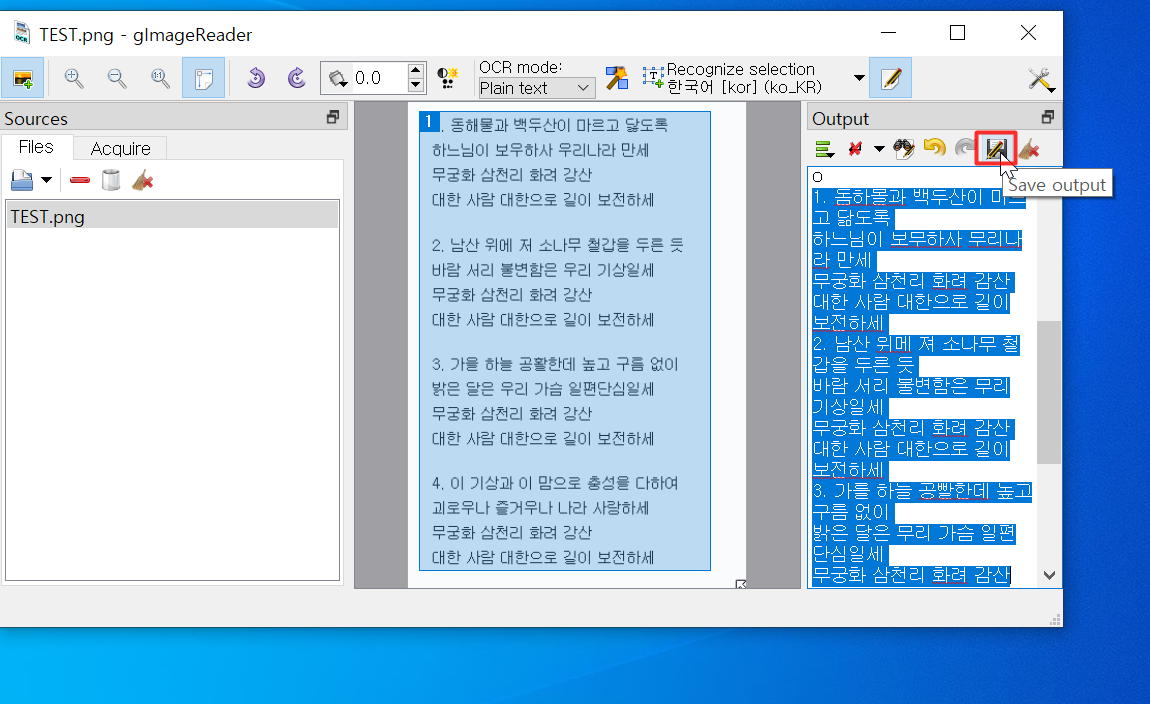Increase rotation angle with up stepper
This screenshot has width=1150, height=704.
pyautogui.click(x=416, y=70)
